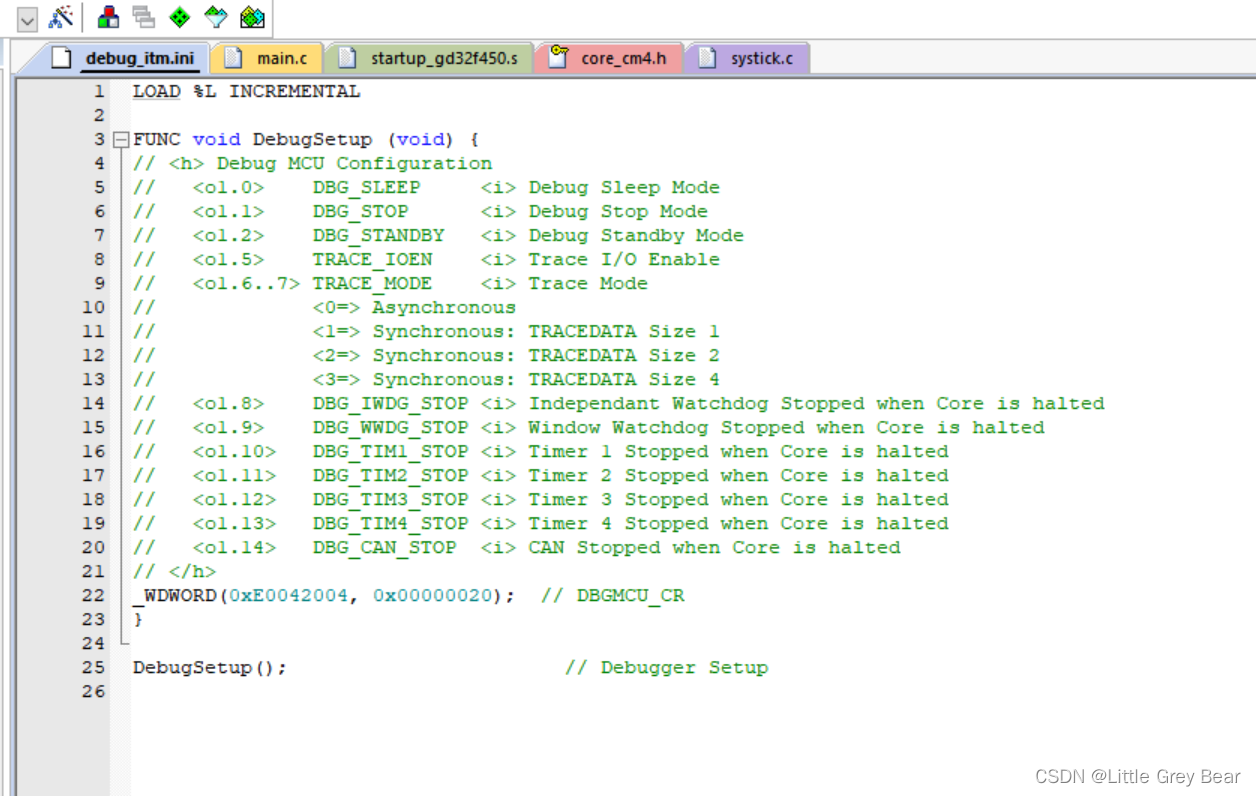
Task: Click the '// DBGMCU_CR' comment
Action: point(612,595)
